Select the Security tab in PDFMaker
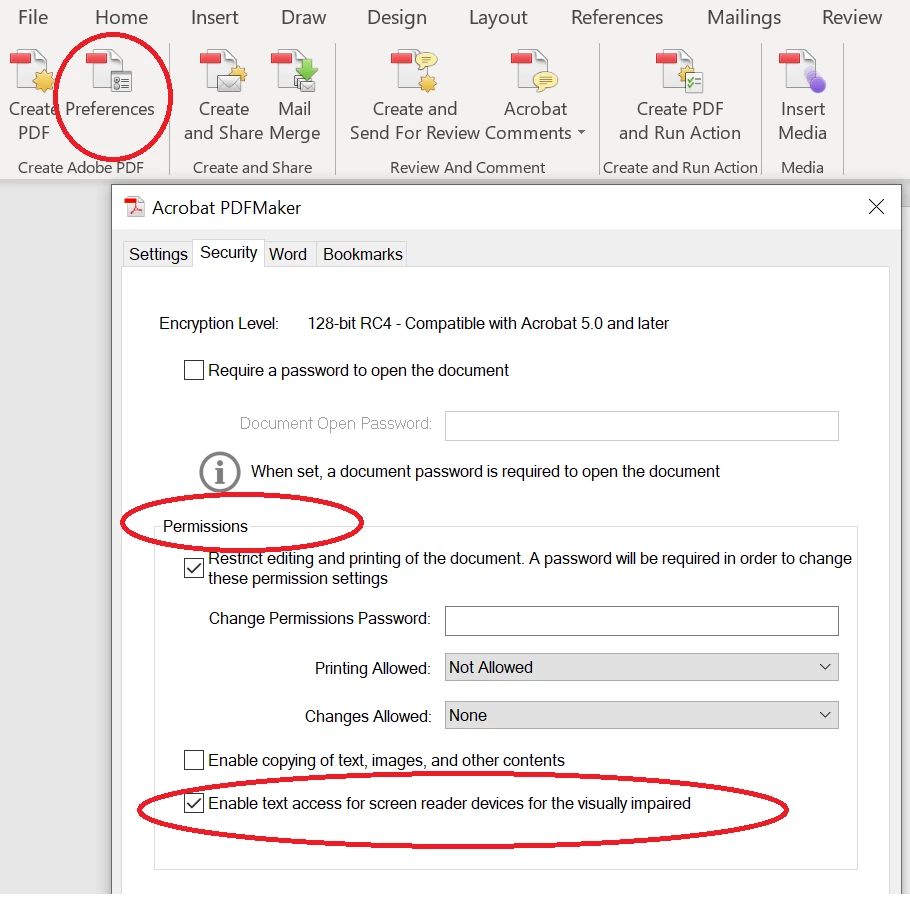This screenshot has height=906, width=910. point(229,252)
